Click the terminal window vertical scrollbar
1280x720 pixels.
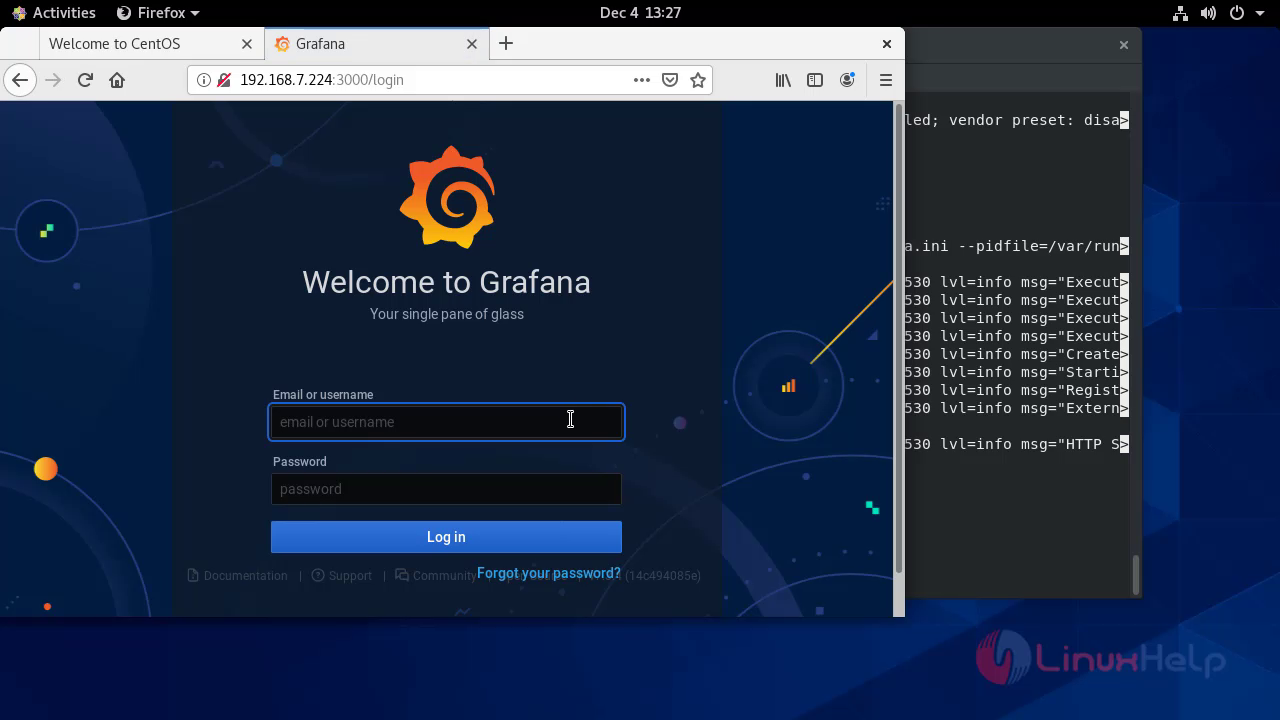pyautogui.click(x=1136, y=574)
